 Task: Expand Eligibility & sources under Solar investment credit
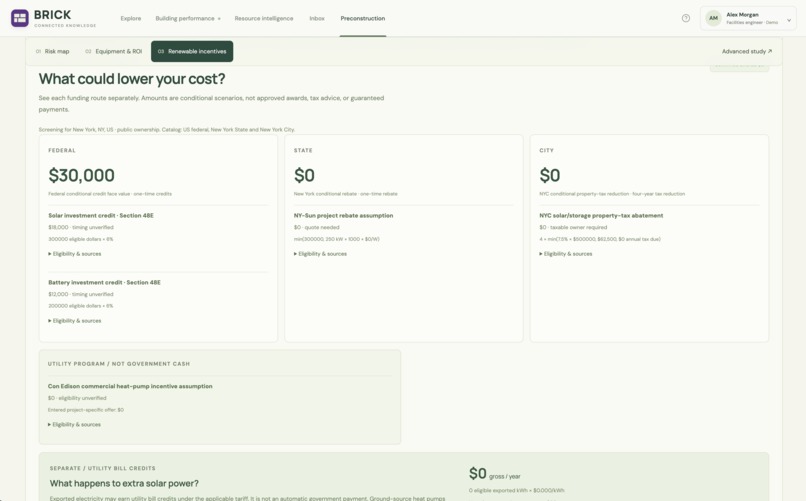(x=75, y=254)
